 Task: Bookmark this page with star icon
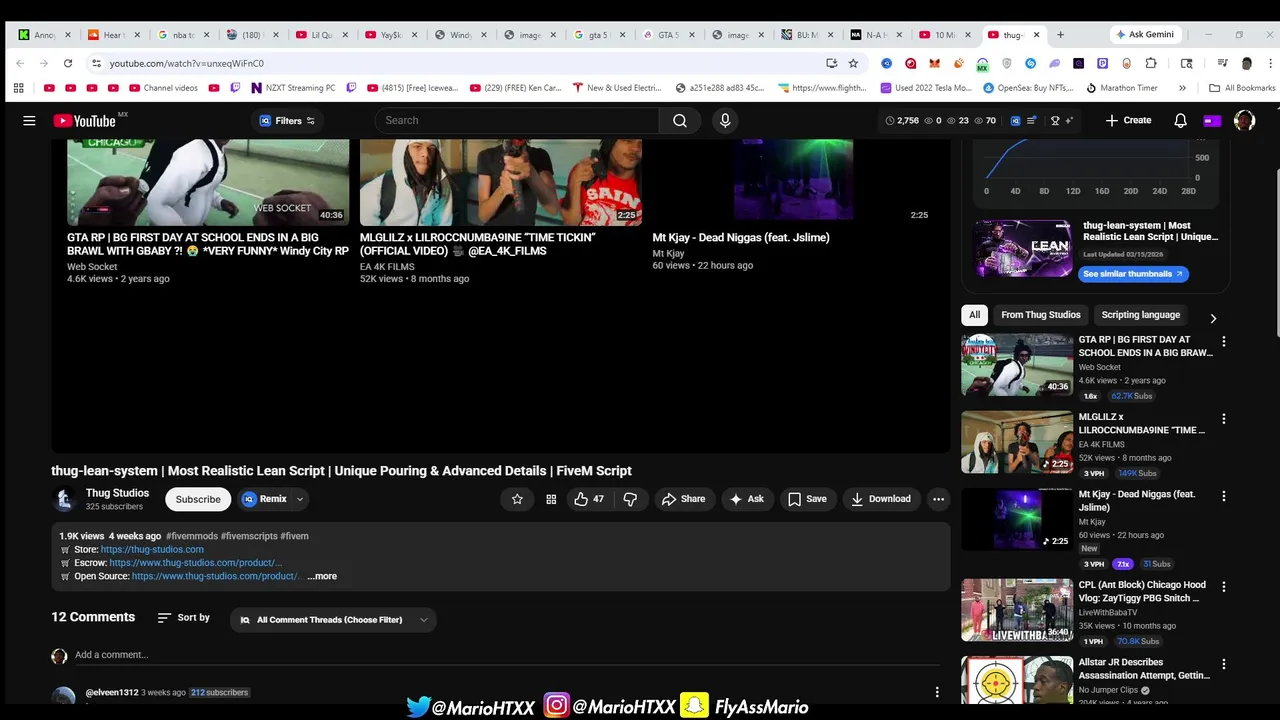(853, 63)
